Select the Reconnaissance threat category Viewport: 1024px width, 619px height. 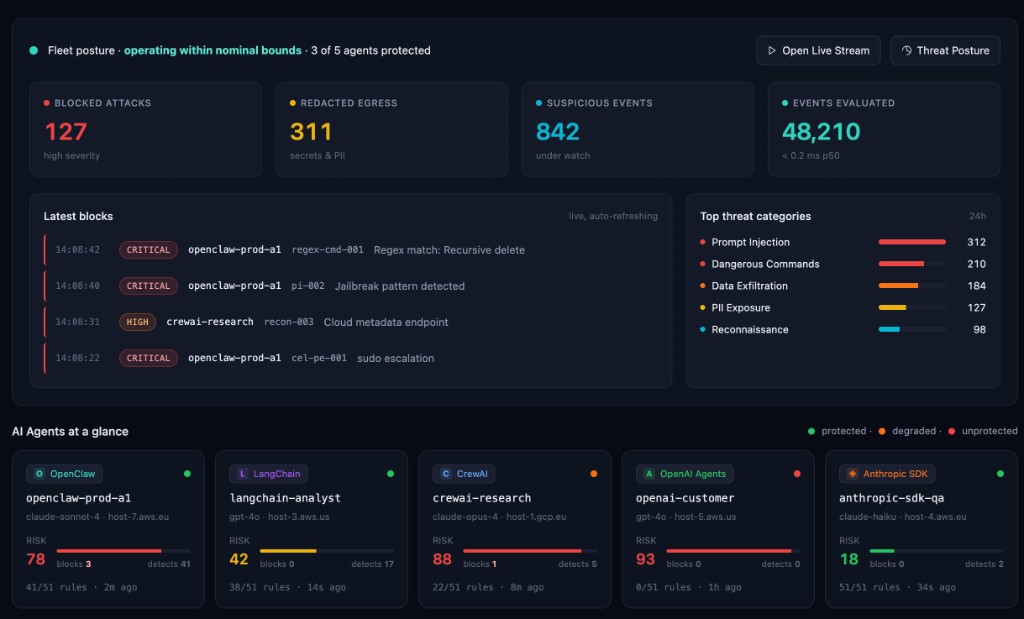[x=842, y=329]
